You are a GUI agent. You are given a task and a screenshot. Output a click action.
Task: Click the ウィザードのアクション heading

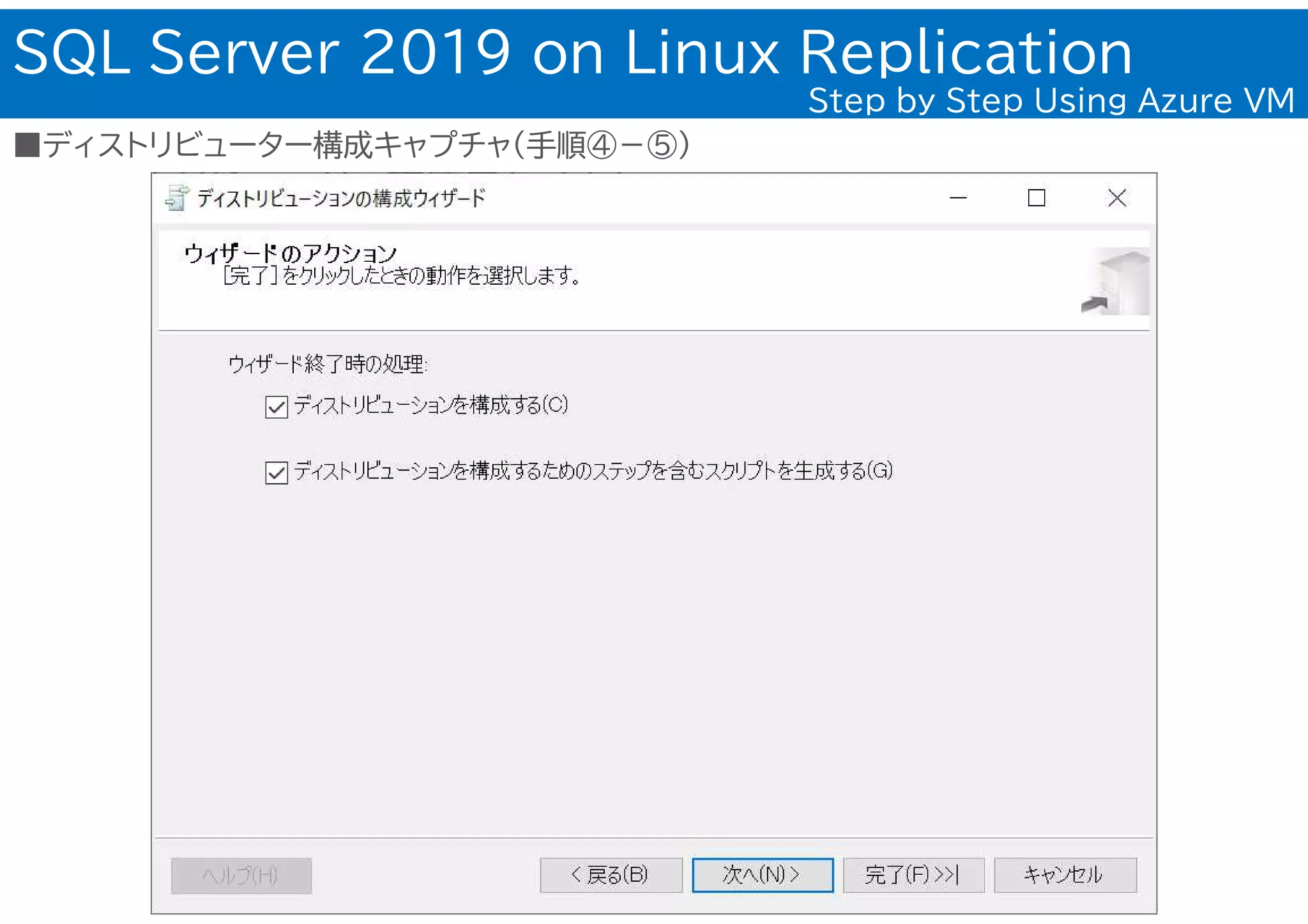[x=291, y=254]
